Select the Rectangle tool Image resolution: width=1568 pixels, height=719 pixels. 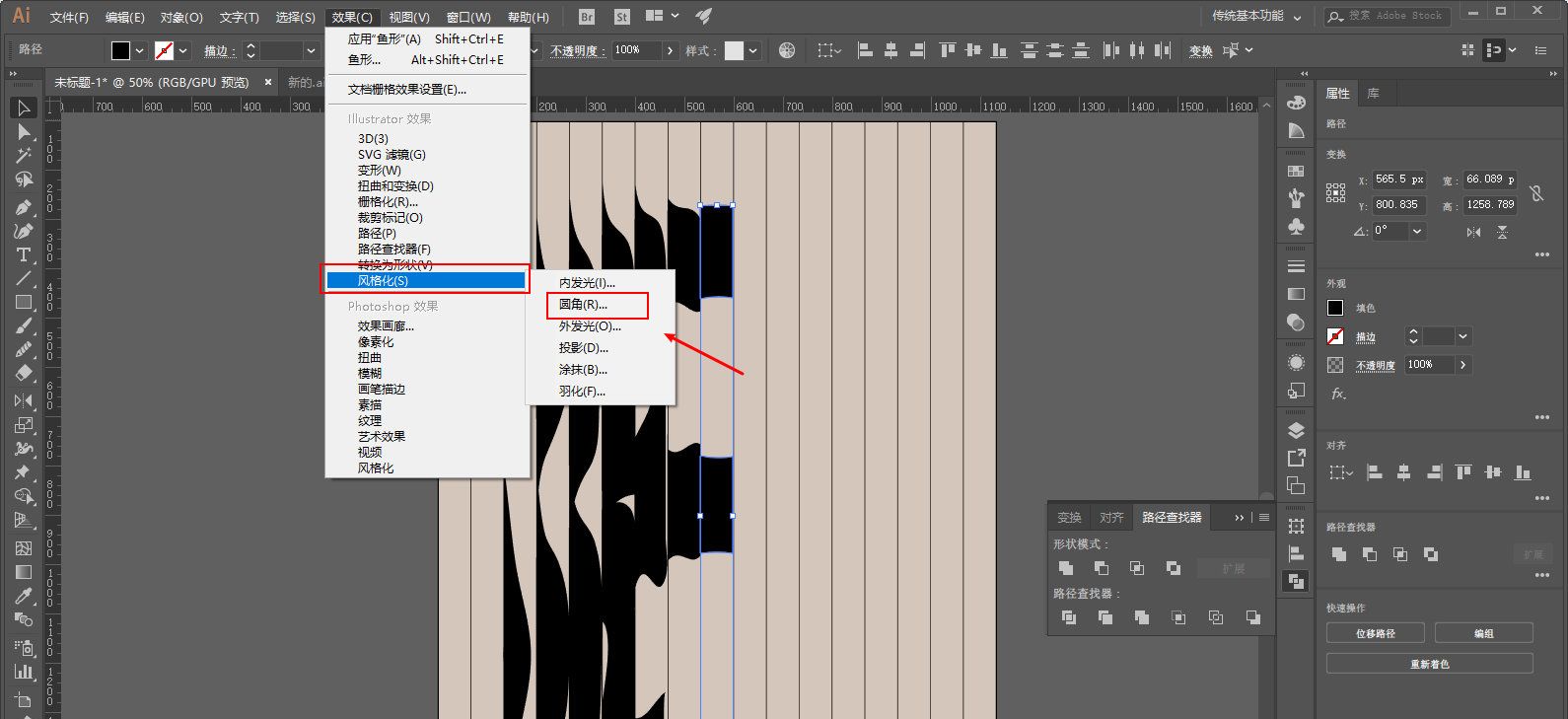click(x=24, y=302)
